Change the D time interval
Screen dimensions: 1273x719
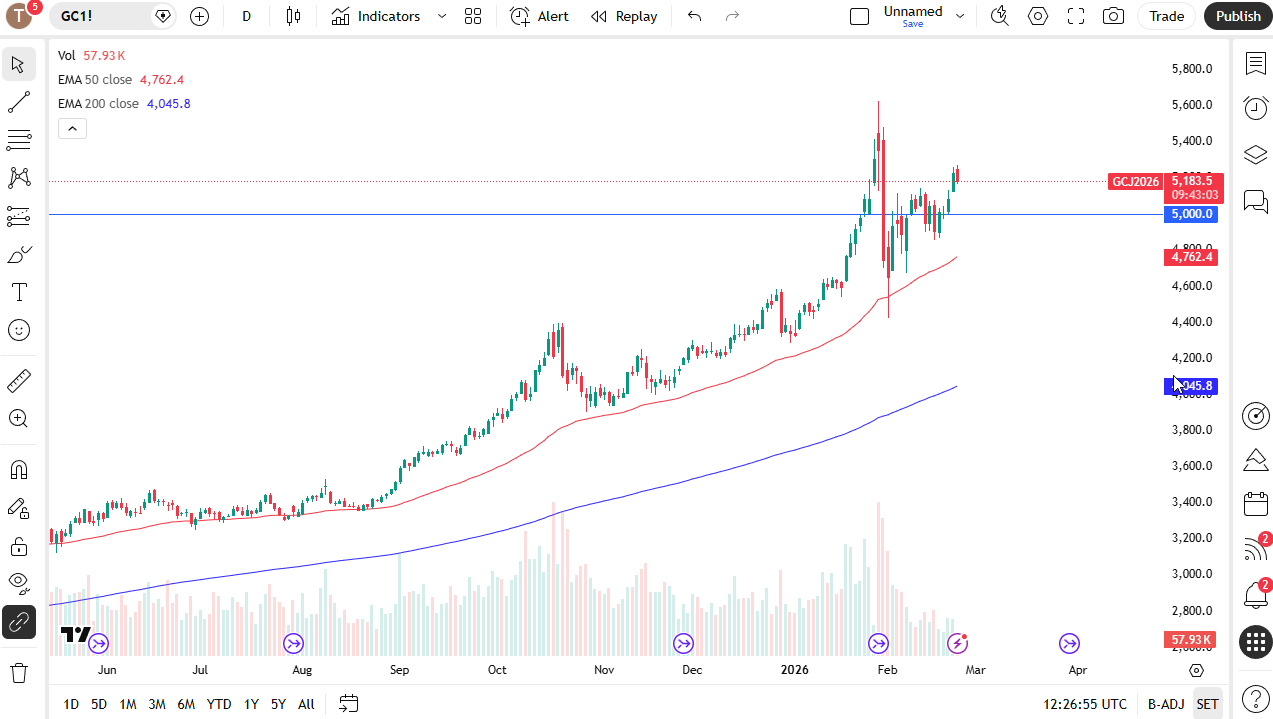pyautogui.click(x=246, y=16)
